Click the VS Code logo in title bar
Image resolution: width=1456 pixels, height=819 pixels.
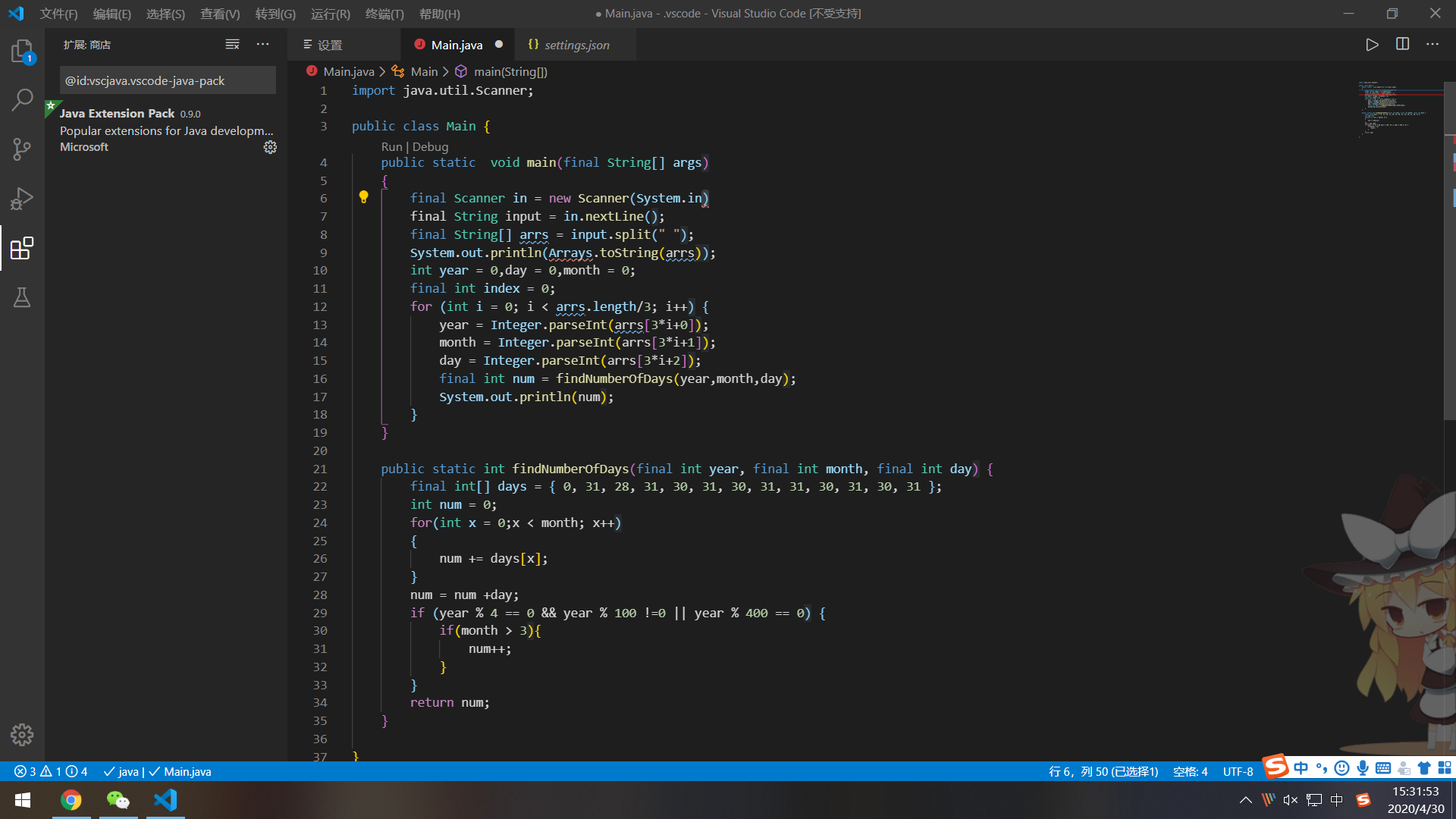point(16,14)
